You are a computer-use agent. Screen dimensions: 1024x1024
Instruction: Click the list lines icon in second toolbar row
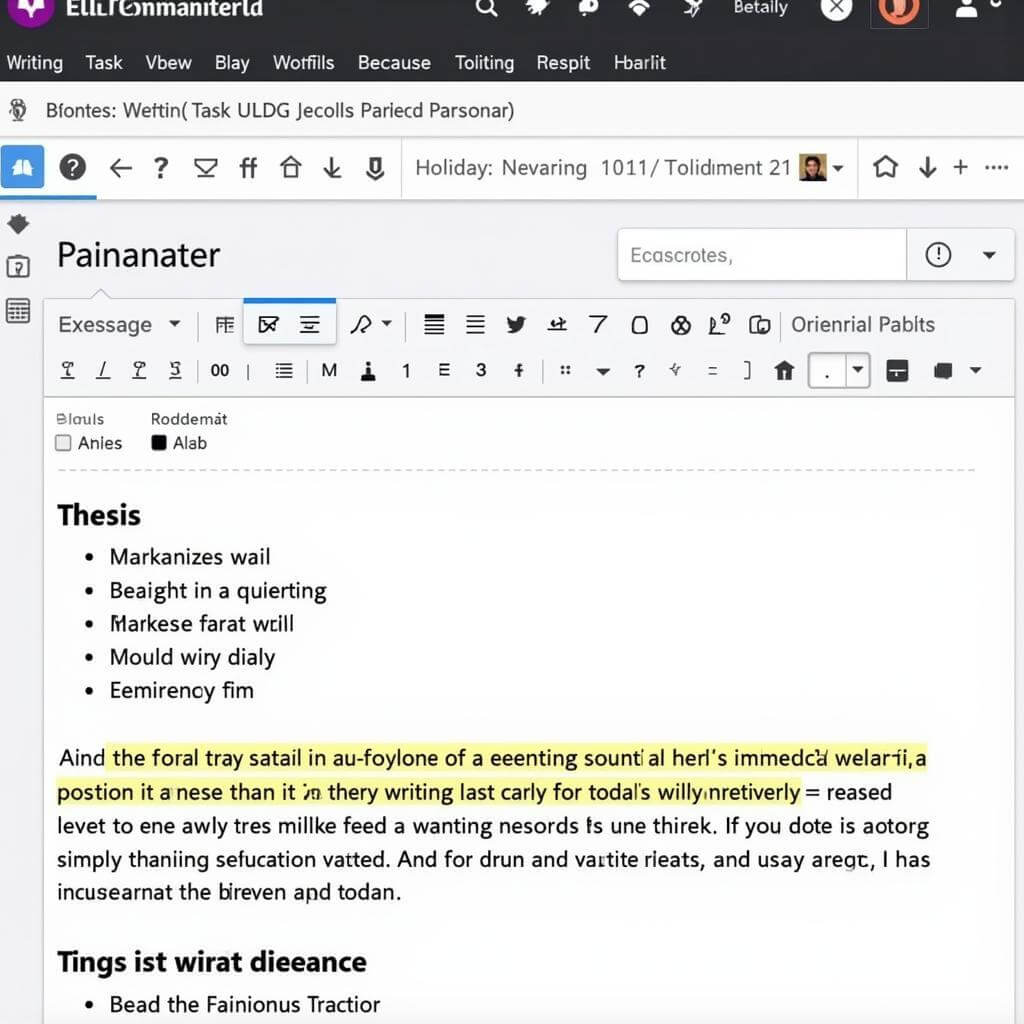point(284,371)
